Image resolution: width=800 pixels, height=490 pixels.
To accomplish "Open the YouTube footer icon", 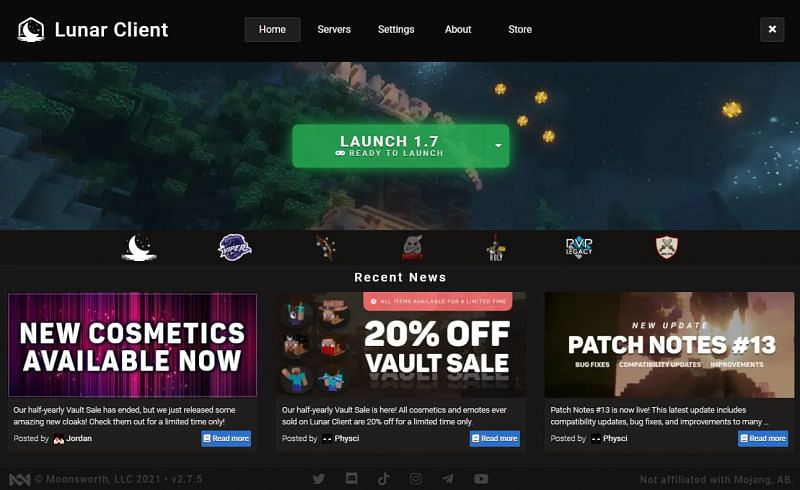I will coord(481,479).
